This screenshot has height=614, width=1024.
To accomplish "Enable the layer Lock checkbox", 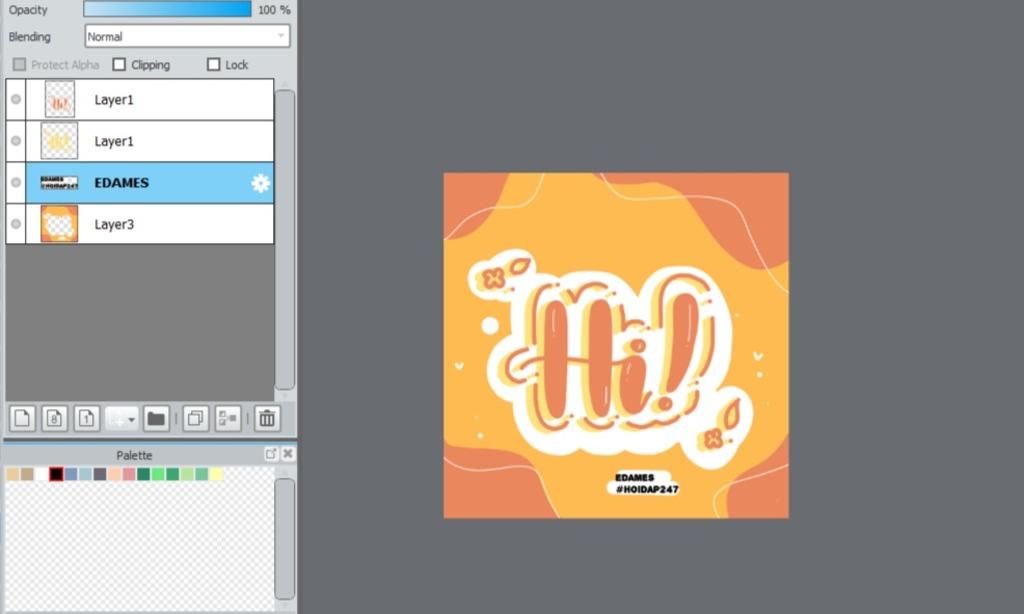I will pyautogui.click(x=214, y=65).
